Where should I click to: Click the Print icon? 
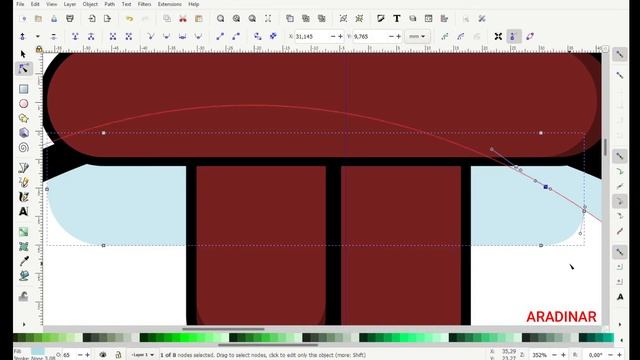(70, 19)
